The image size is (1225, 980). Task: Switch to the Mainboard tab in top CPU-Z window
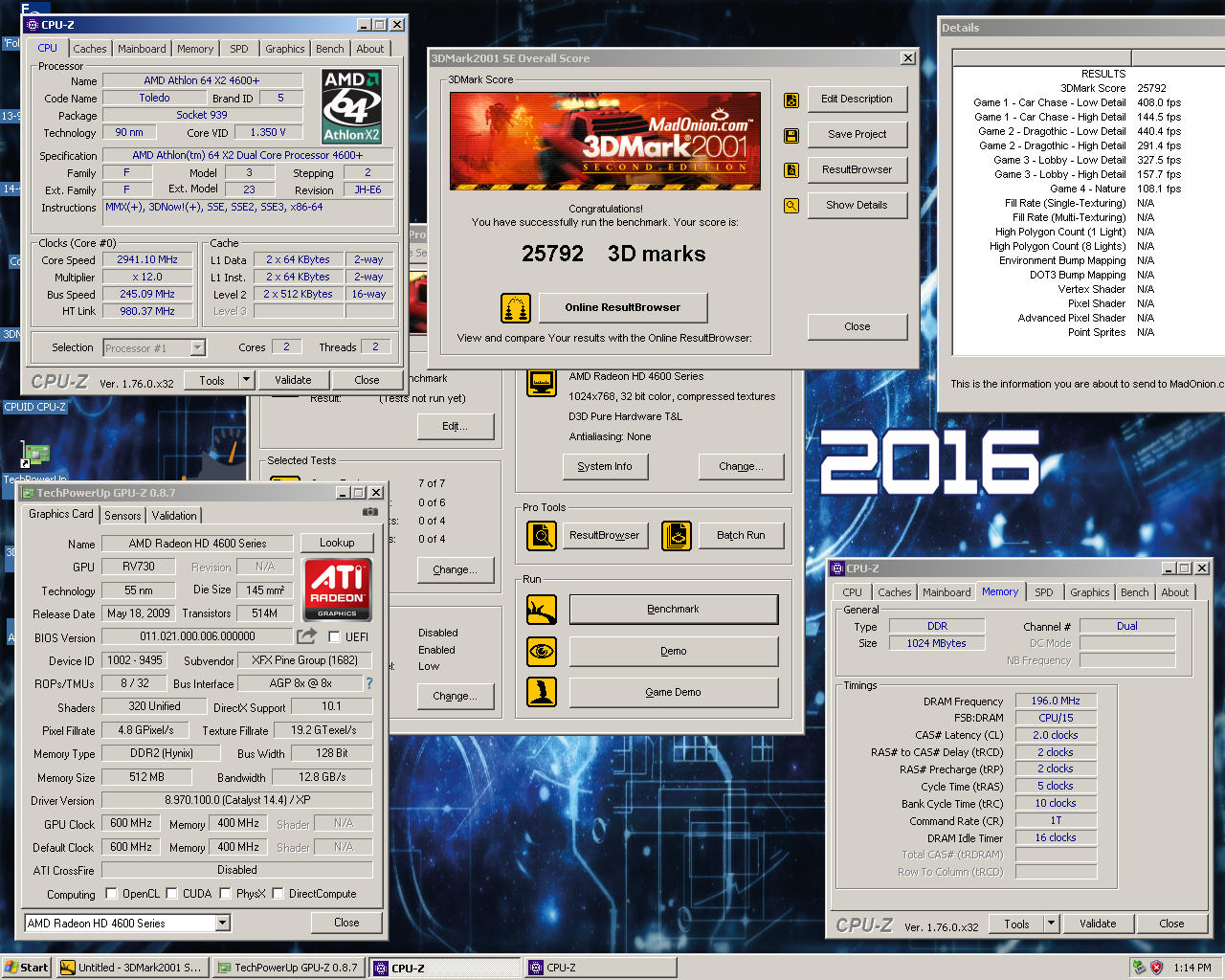[x=142, y=49]
